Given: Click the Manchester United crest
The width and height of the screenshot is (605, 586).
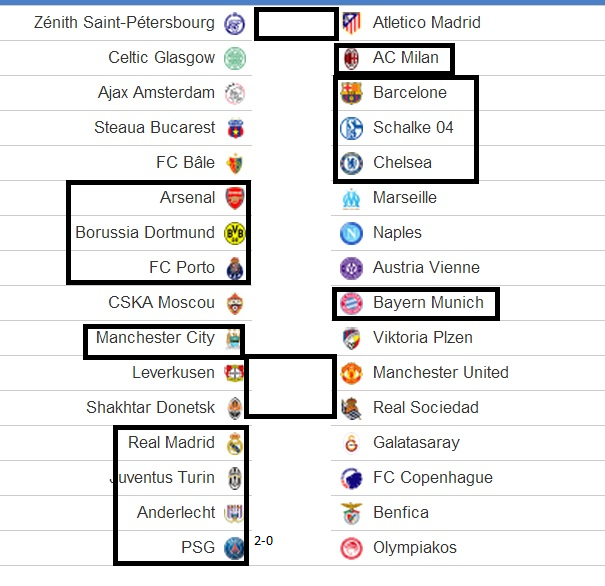Looking at the screenshot, I should pyautogui.click(x=352, y=373).
